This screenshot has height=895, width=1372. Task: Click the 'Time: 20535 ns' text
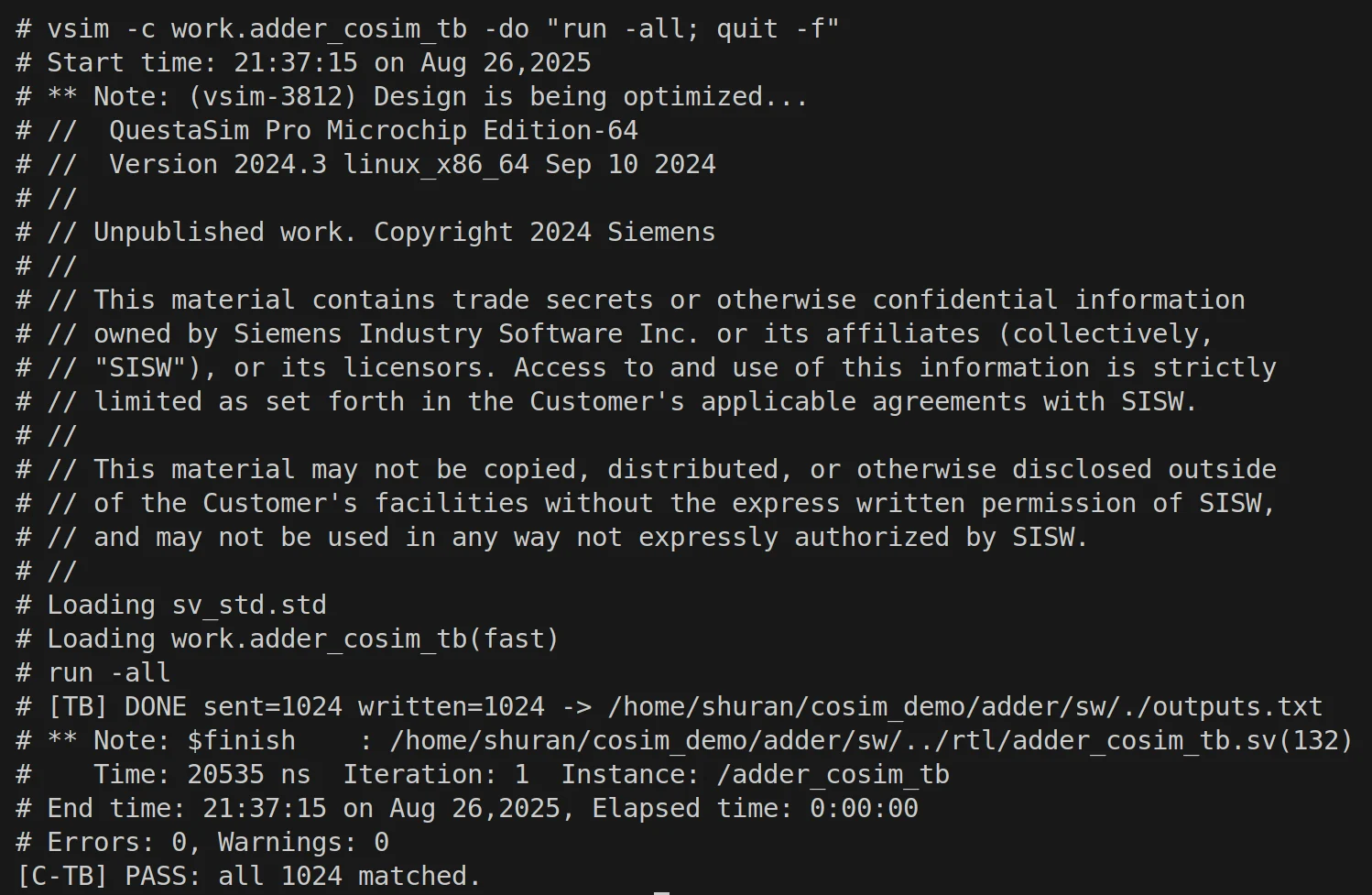pos(202,774)
